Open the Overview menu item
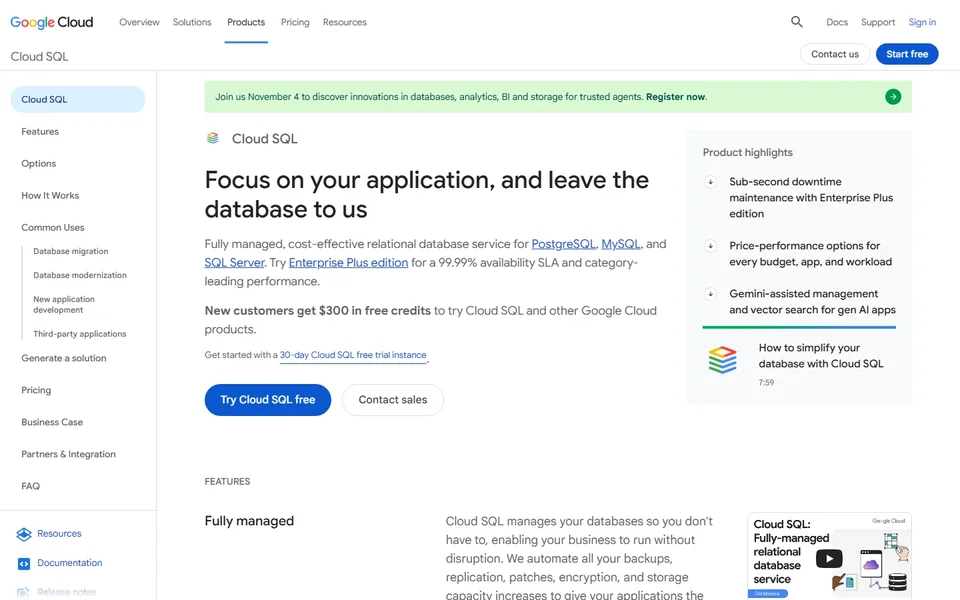Screen dimensions: 960x600 coord(139,22)
